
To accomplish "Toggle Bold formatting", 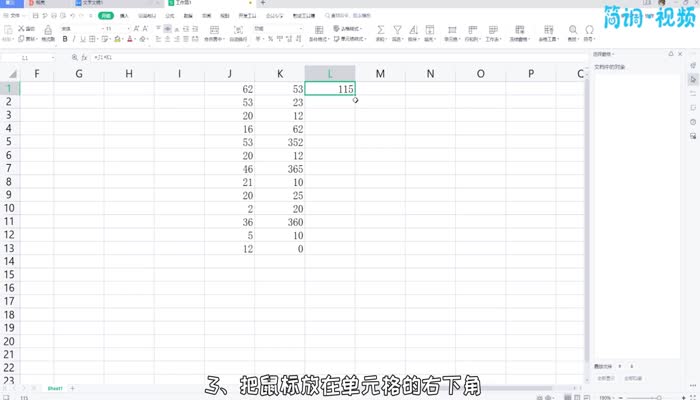I will tap(63, 39).
